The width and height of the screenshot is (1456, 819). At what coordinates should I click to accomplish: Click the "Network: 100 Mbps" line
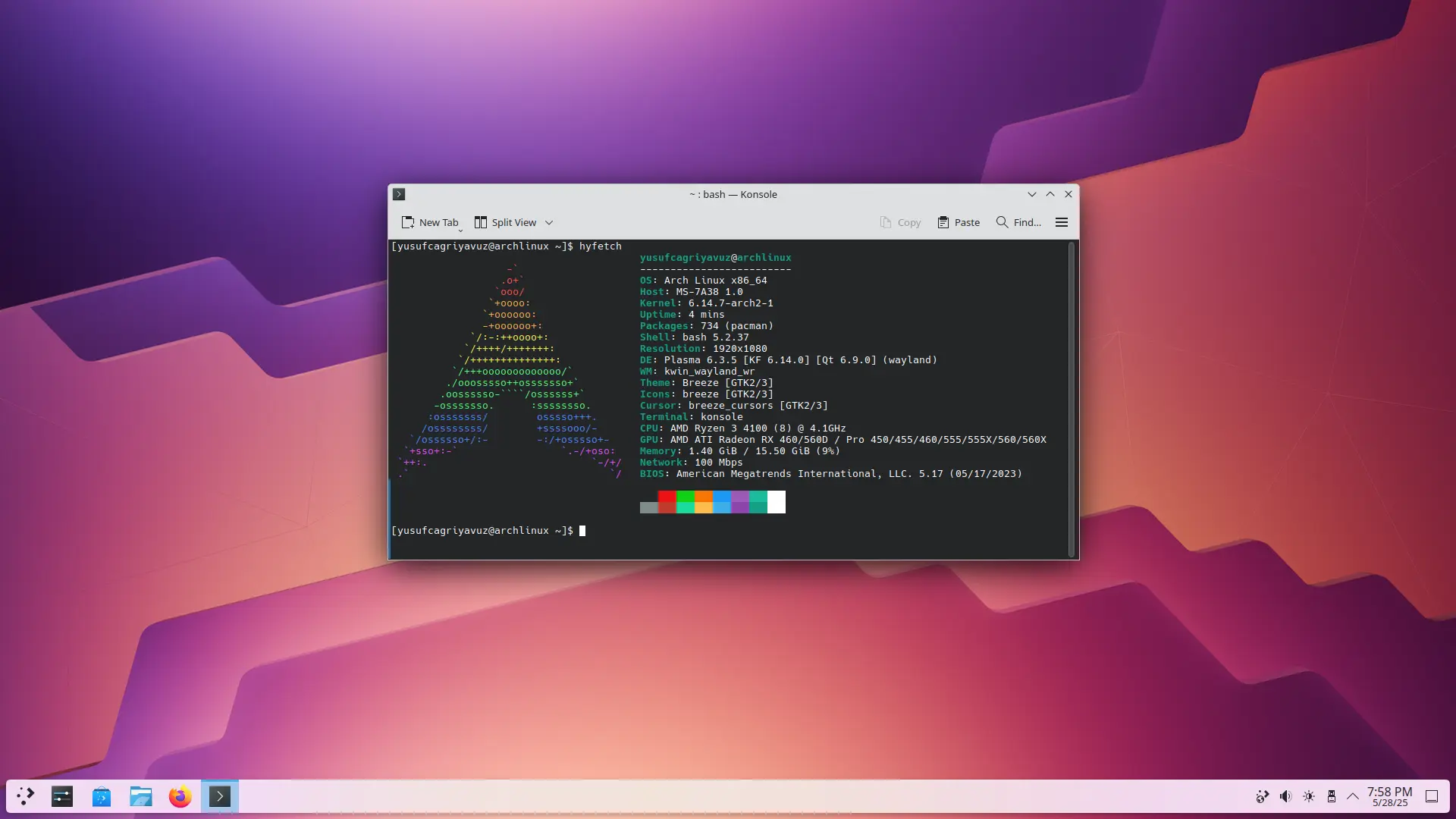click(692, 463)
